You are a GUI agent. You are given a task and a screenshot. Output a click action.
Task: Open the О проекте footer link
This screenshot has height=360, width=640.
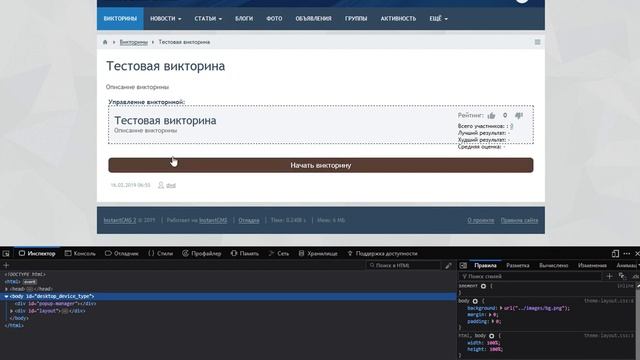(480, 220)
